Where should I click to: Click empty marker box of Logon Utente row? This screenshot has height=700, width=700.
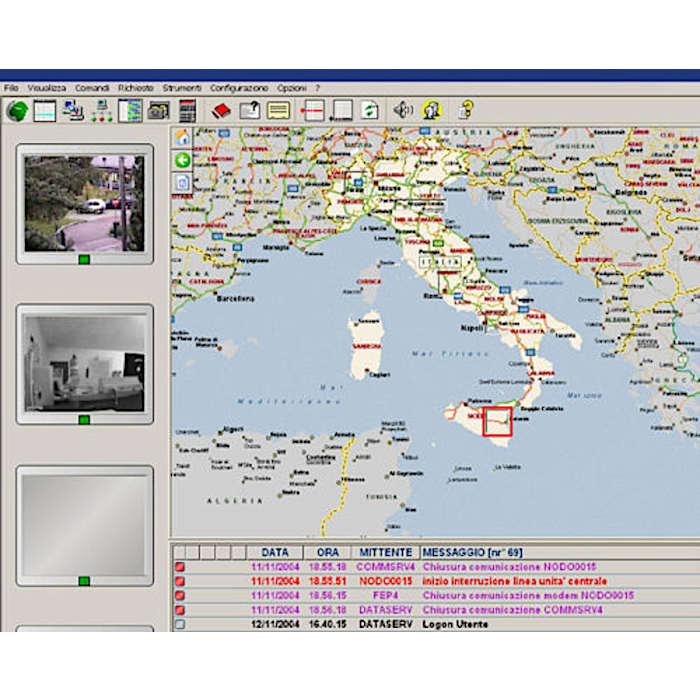[x=180, y=624]
